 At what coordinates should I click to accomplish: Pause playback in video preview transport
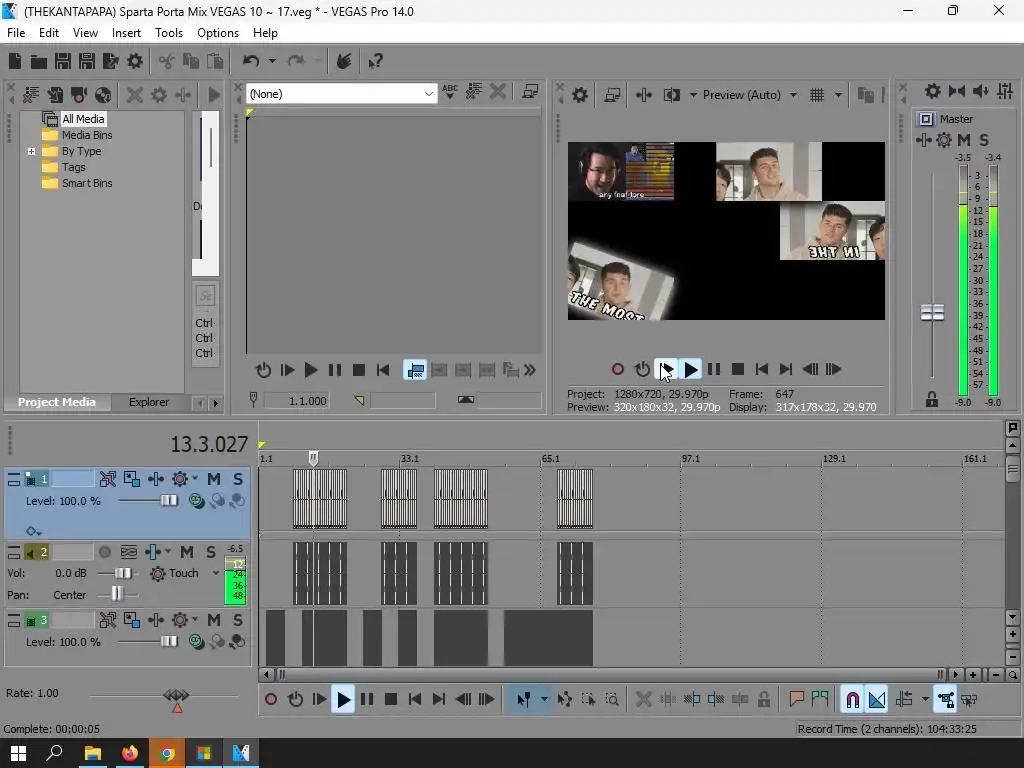tap(714, 370)
